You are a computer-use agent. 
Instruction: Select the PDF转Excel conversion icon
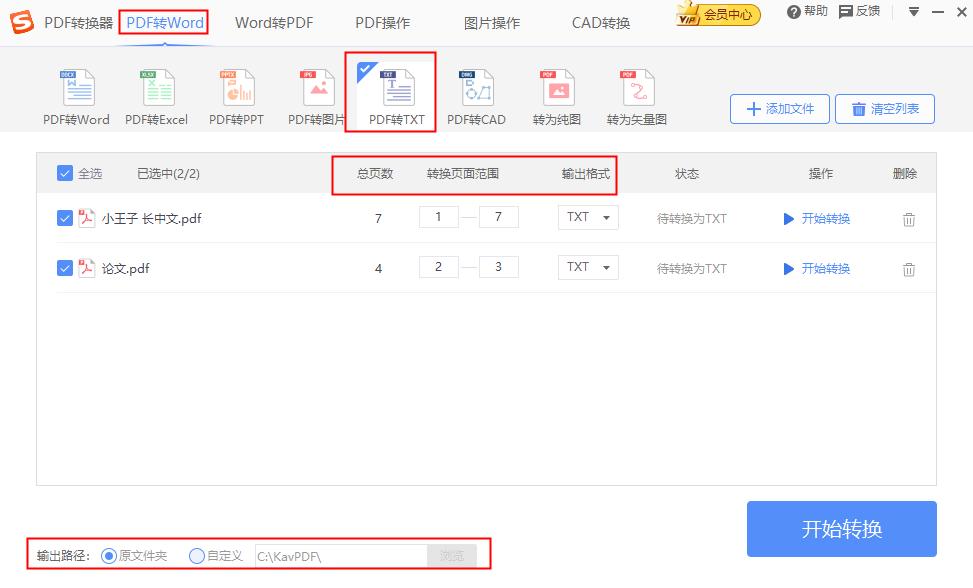coord(158,88)
